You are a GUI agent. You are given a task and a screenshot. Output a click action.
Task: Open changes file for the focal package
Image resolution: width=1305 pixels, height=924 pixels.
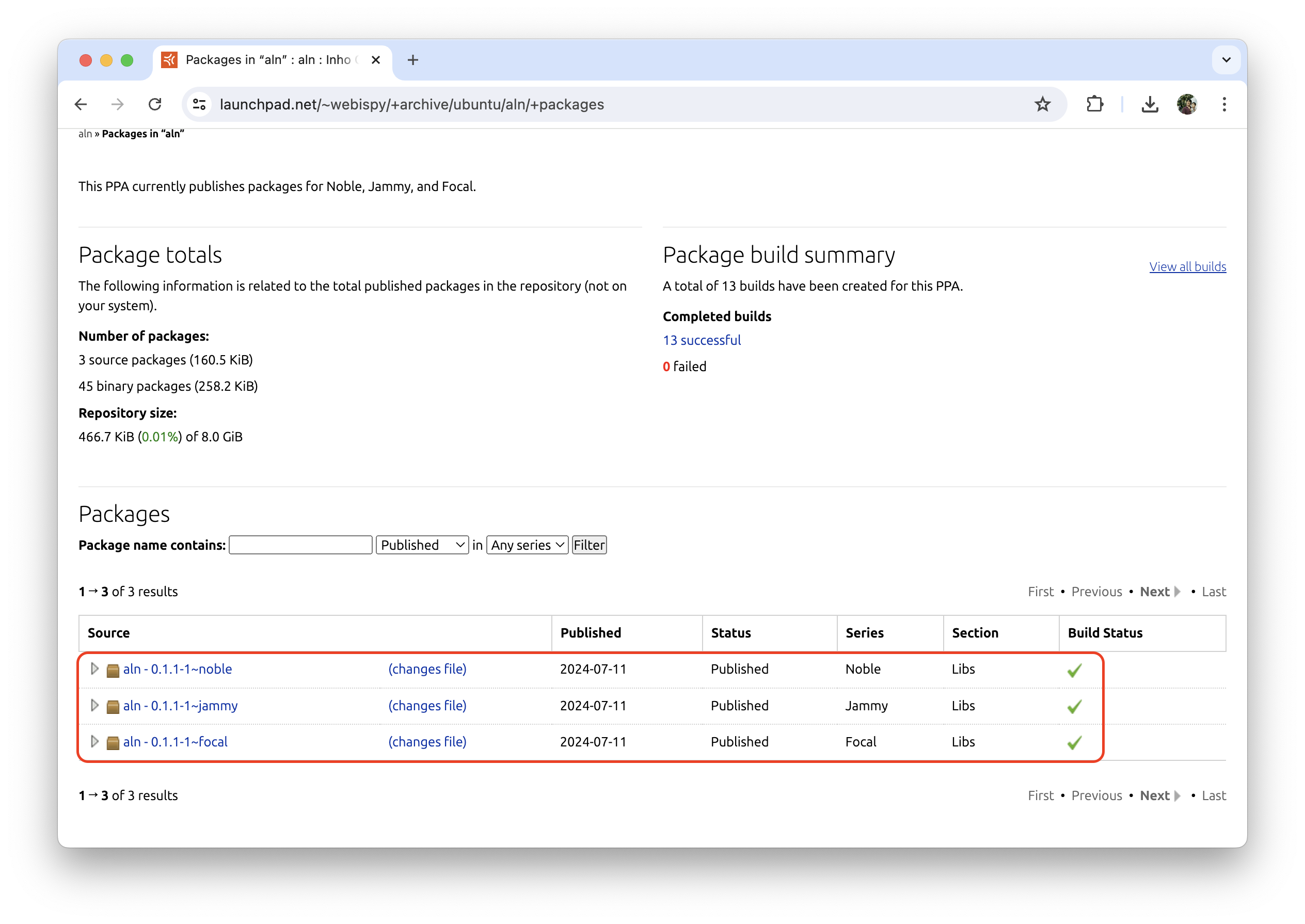click(427, 742)
